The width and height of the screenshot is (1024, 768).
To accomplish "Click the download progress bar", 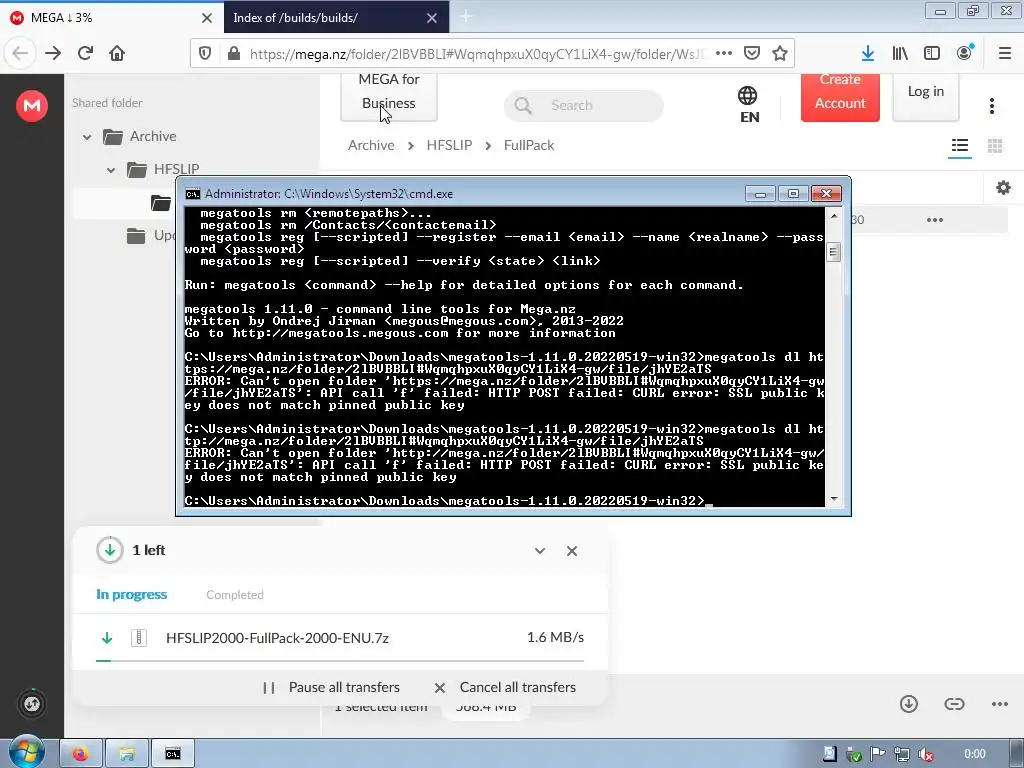I will (340, 661).
